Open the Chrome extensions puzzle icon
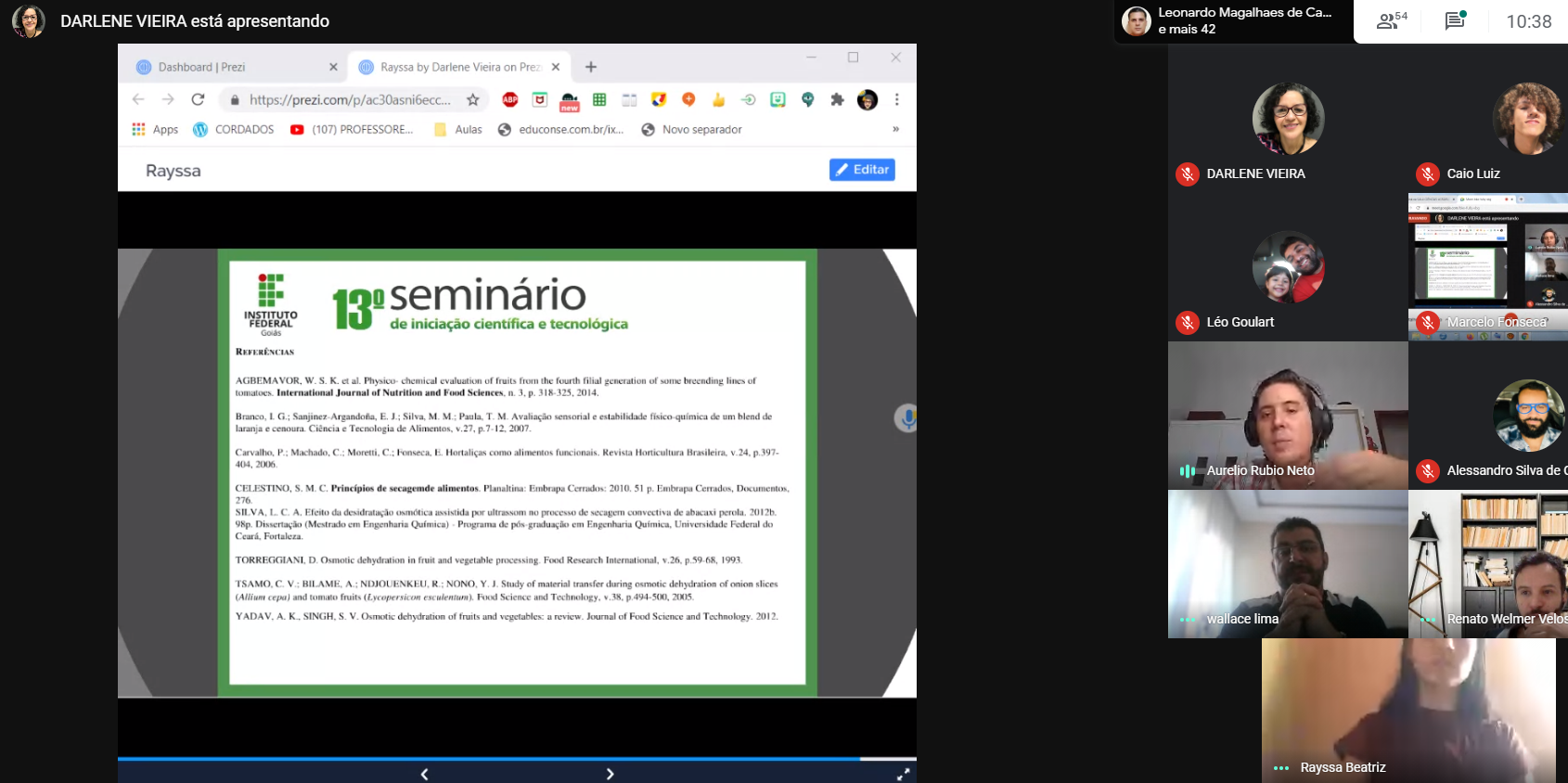Viewport: 1568px width, 783px height. (837, 99)
